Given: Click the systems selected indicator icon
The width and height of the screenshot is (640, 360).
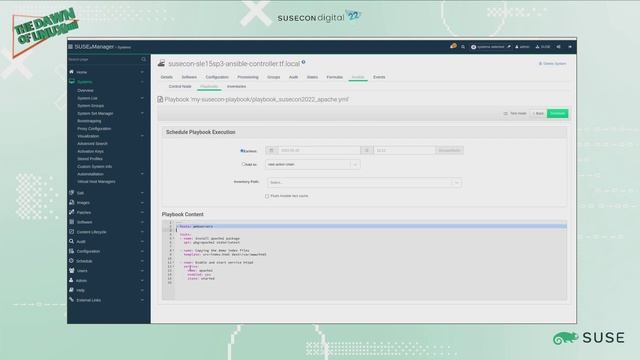Looking at the screenshot, I should coord(473,47).
